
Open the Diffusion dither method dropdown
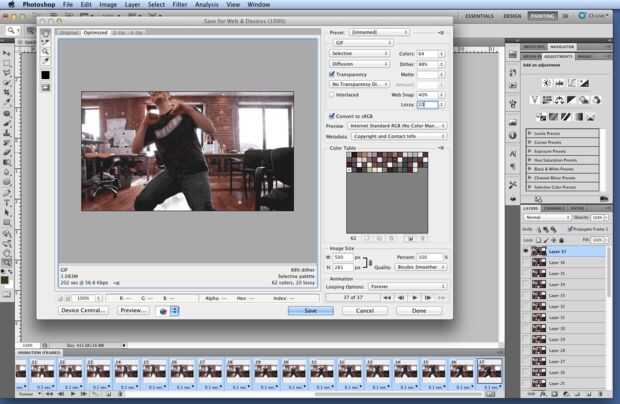click(x=359, y=64)
